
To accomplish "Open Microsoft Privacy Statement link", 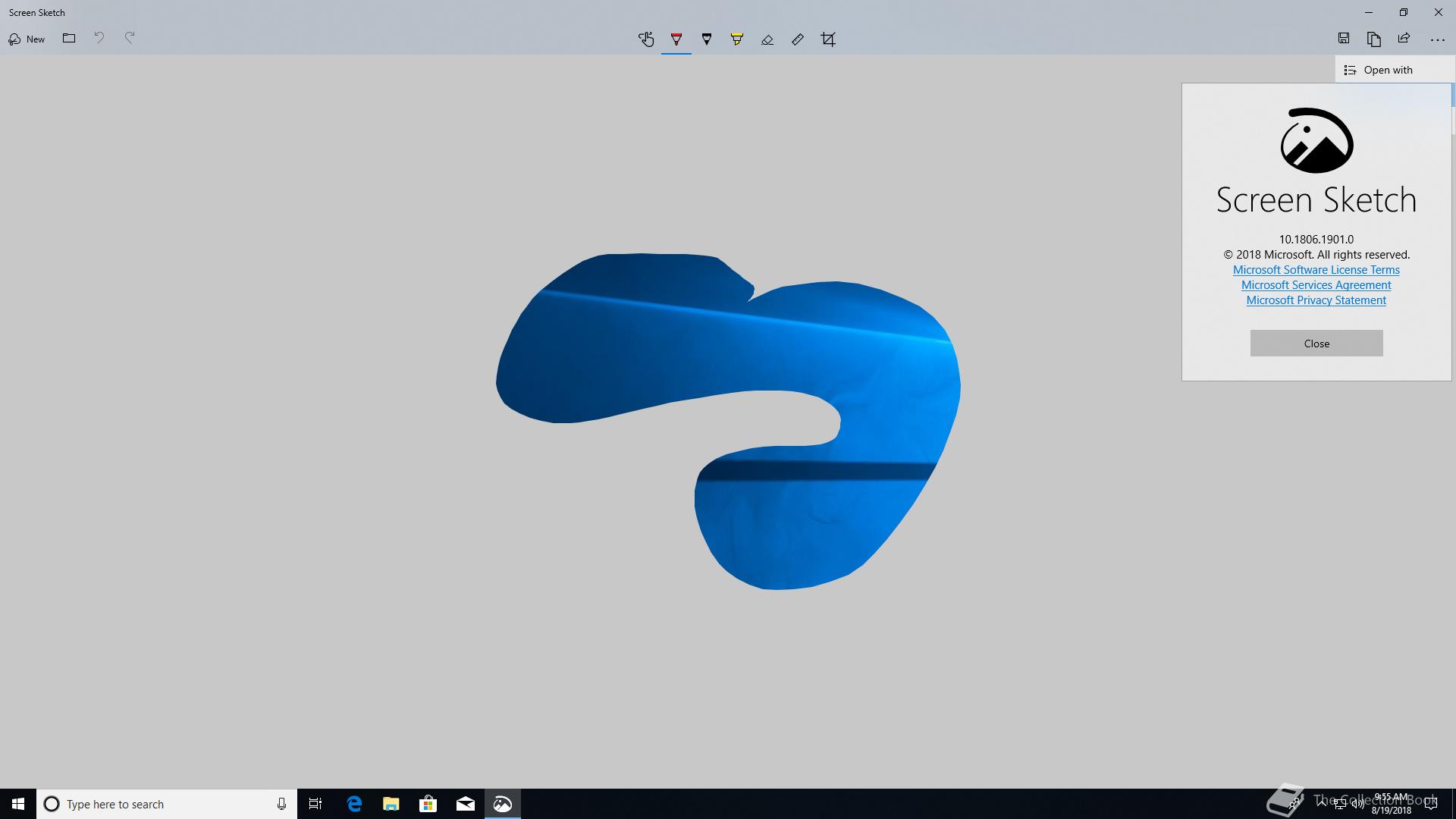I will (x=1316, y=300).
